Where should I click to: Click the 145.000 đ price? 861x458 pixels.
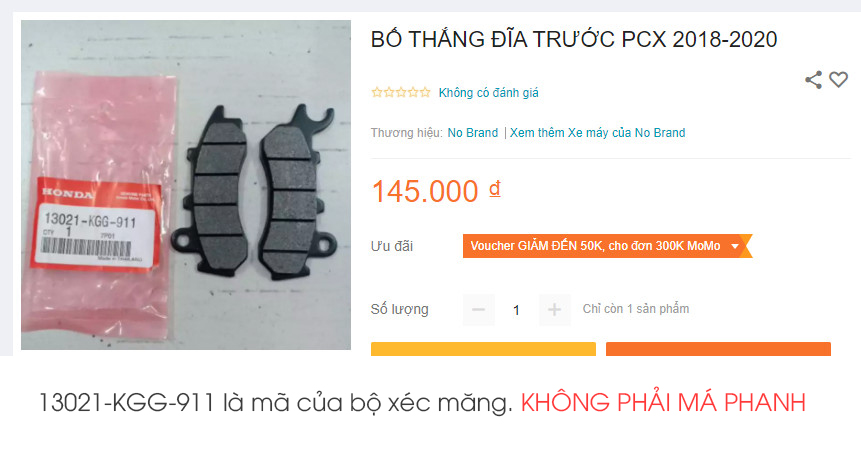click(436, 191)
